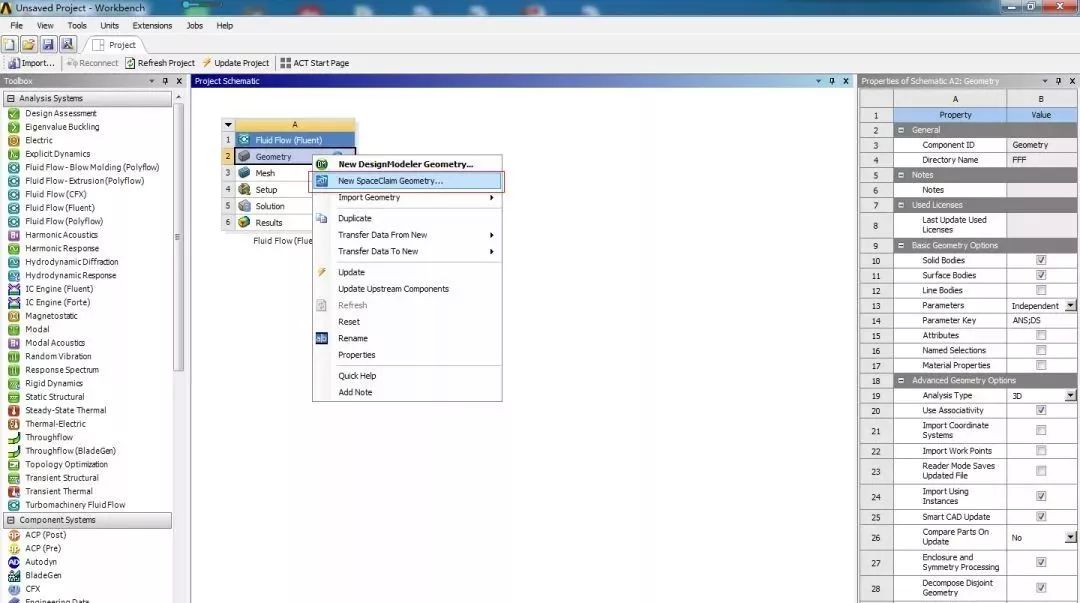Image resolution: width=1080 pixels, height=603 pixels.
Task: Click the Save project toolbar icon
Action: [x=48, y=45]
